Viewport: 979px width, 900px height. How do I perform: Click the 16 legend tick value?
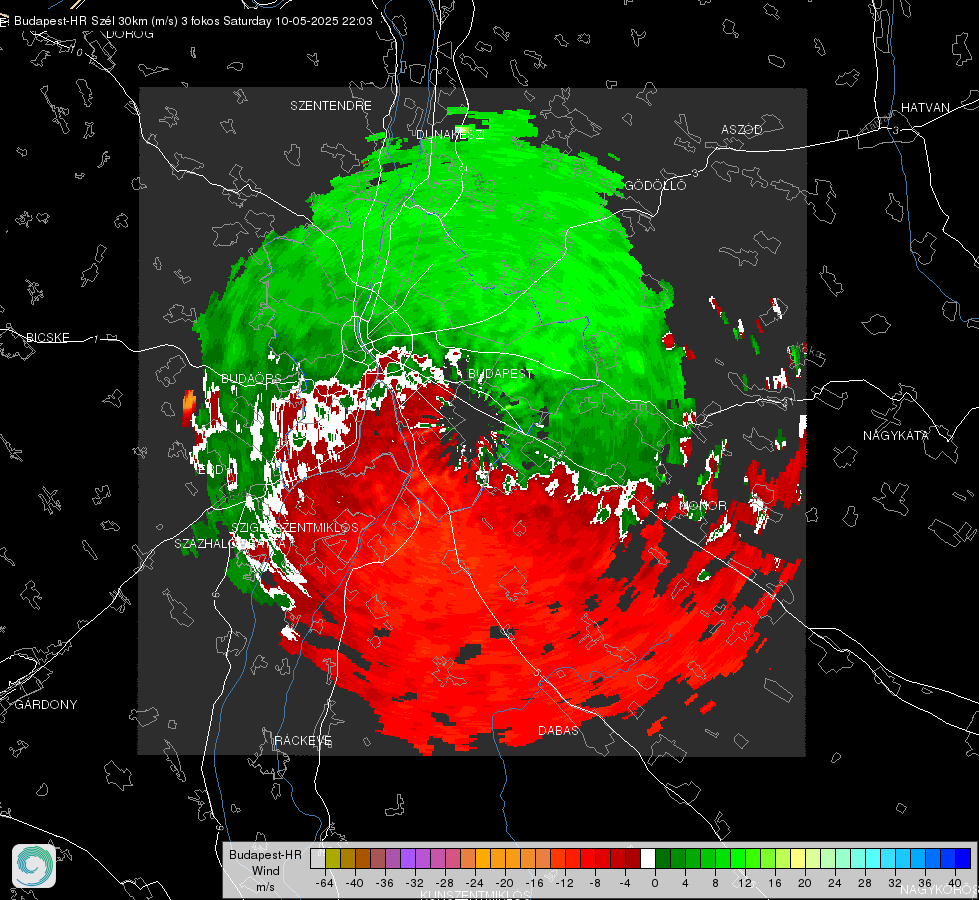775,883
